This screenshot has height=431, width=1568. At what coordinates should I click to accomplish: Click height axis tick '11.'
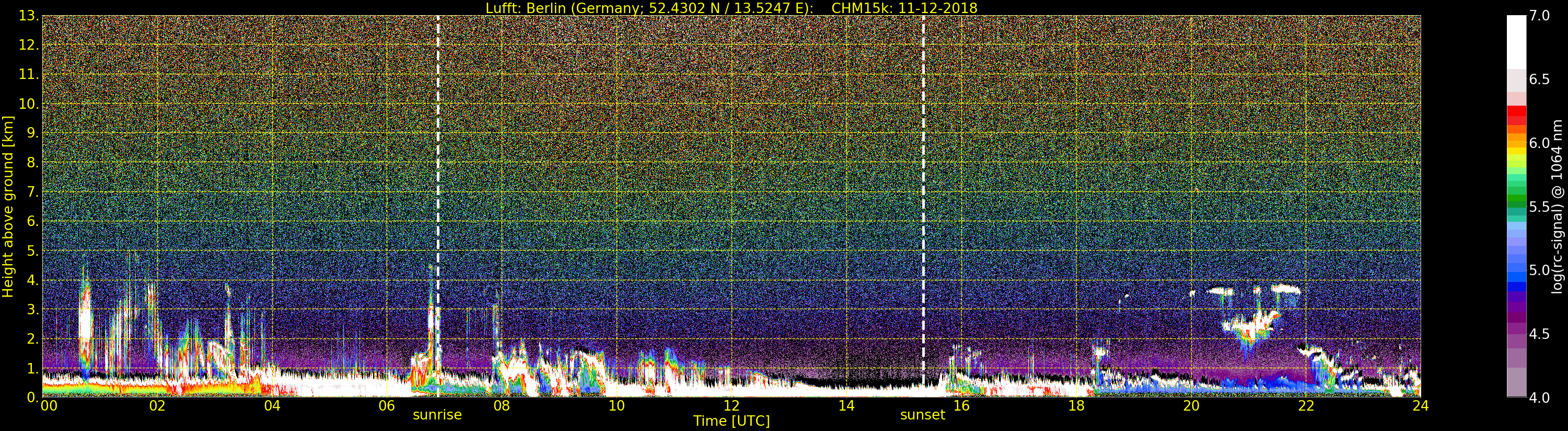click(29, 74)
